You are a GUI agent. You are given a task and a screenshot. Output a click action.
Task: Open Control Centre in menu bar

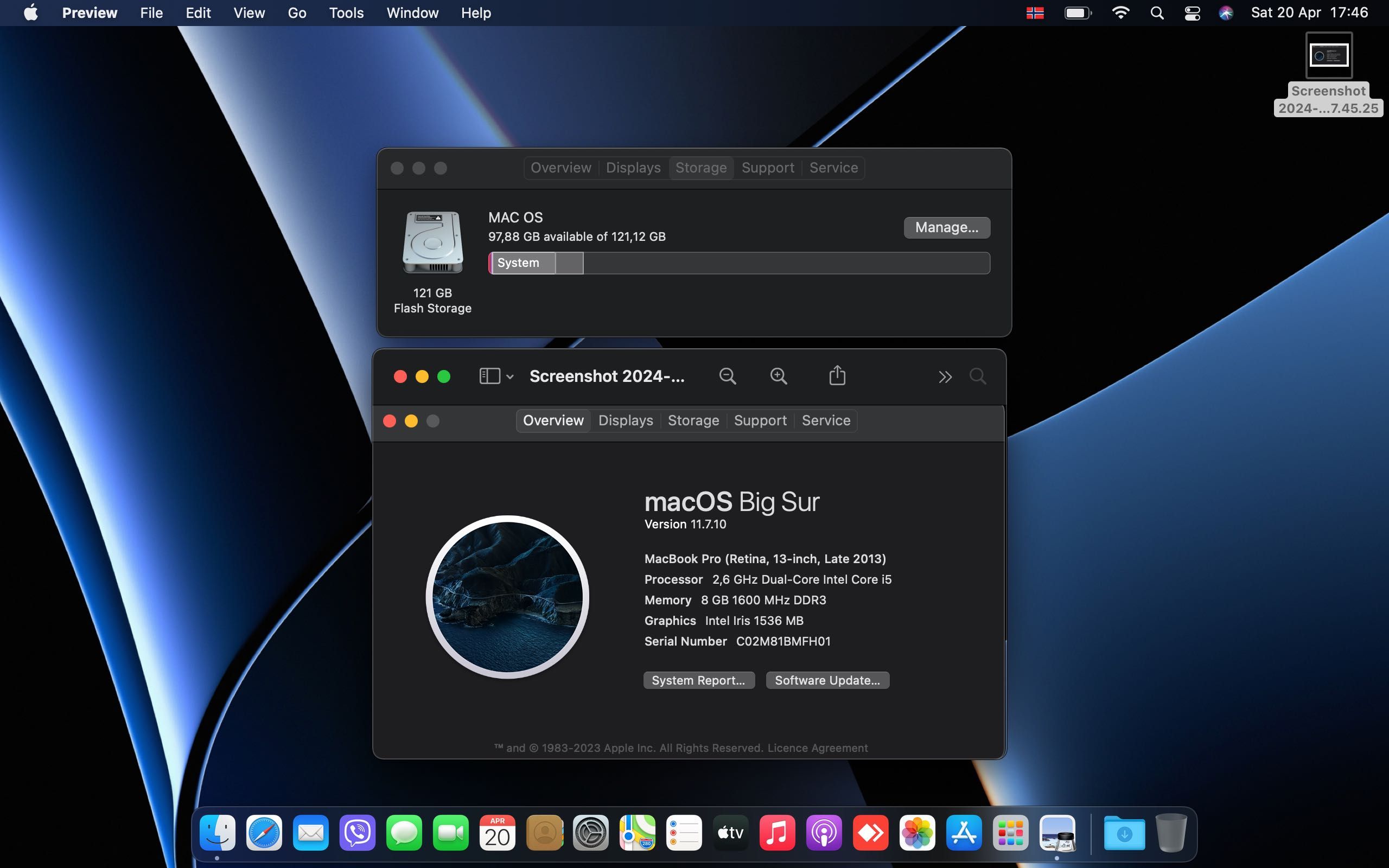[x=1192, y=12]
